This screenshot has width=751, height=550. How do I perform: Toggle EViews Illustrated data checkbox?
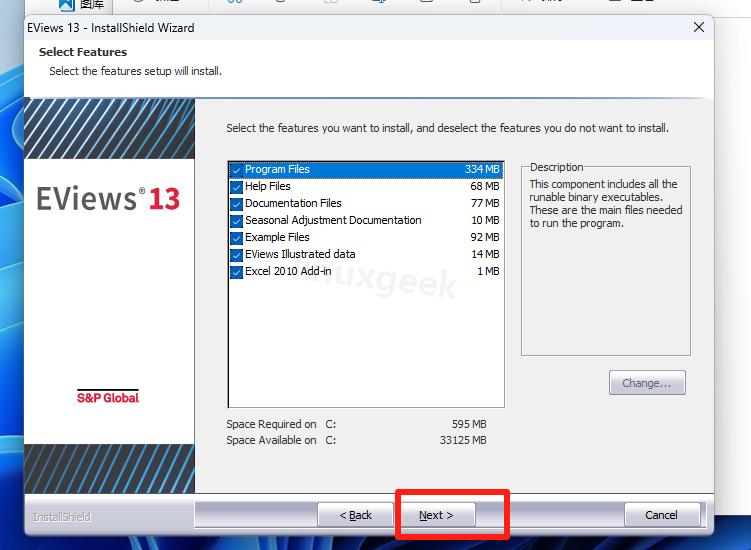(x=236, y=255)
